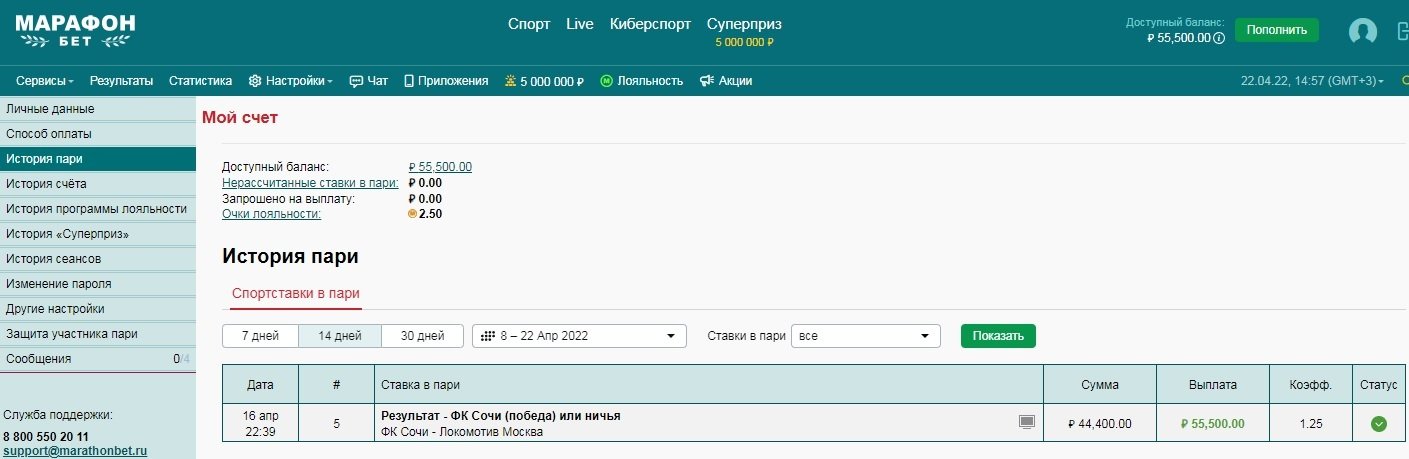Open the date range 8–22 Апр dropdown
This screenshot has width=1409, height=459.
point(579,336)
